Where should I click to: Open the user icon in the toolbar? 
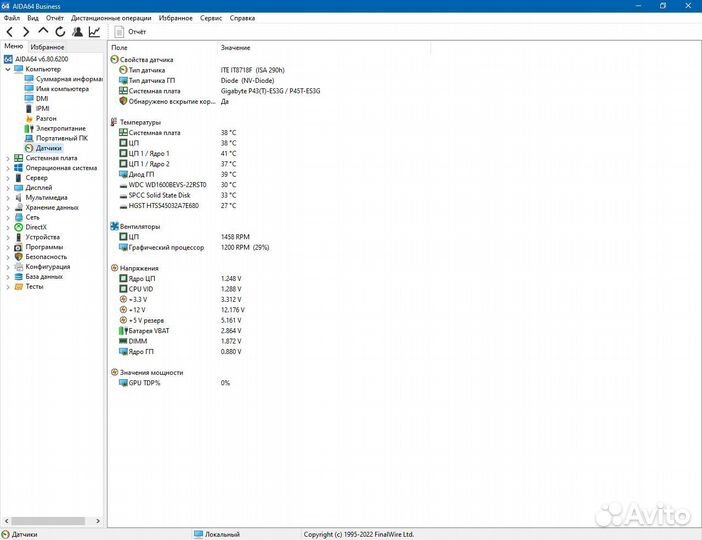click(77, 32)
